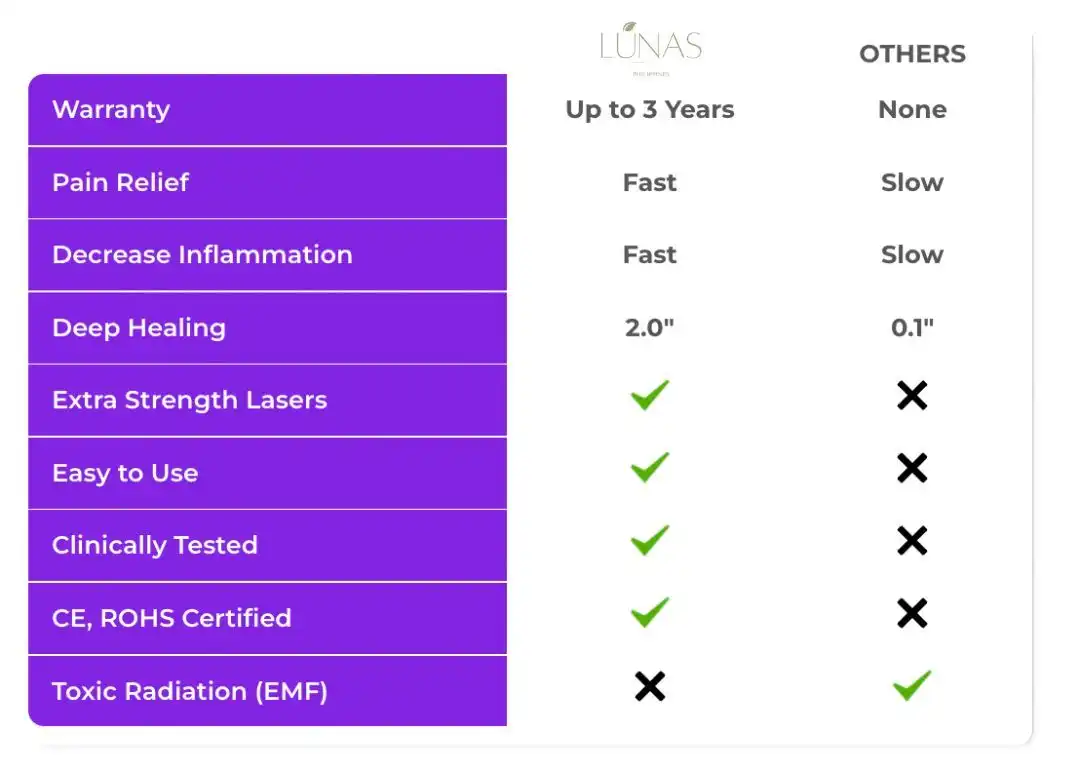The width and height of the screenshot is (1080, 766).
Task: Click the 0.1" deep healing value
Action: 912,328
